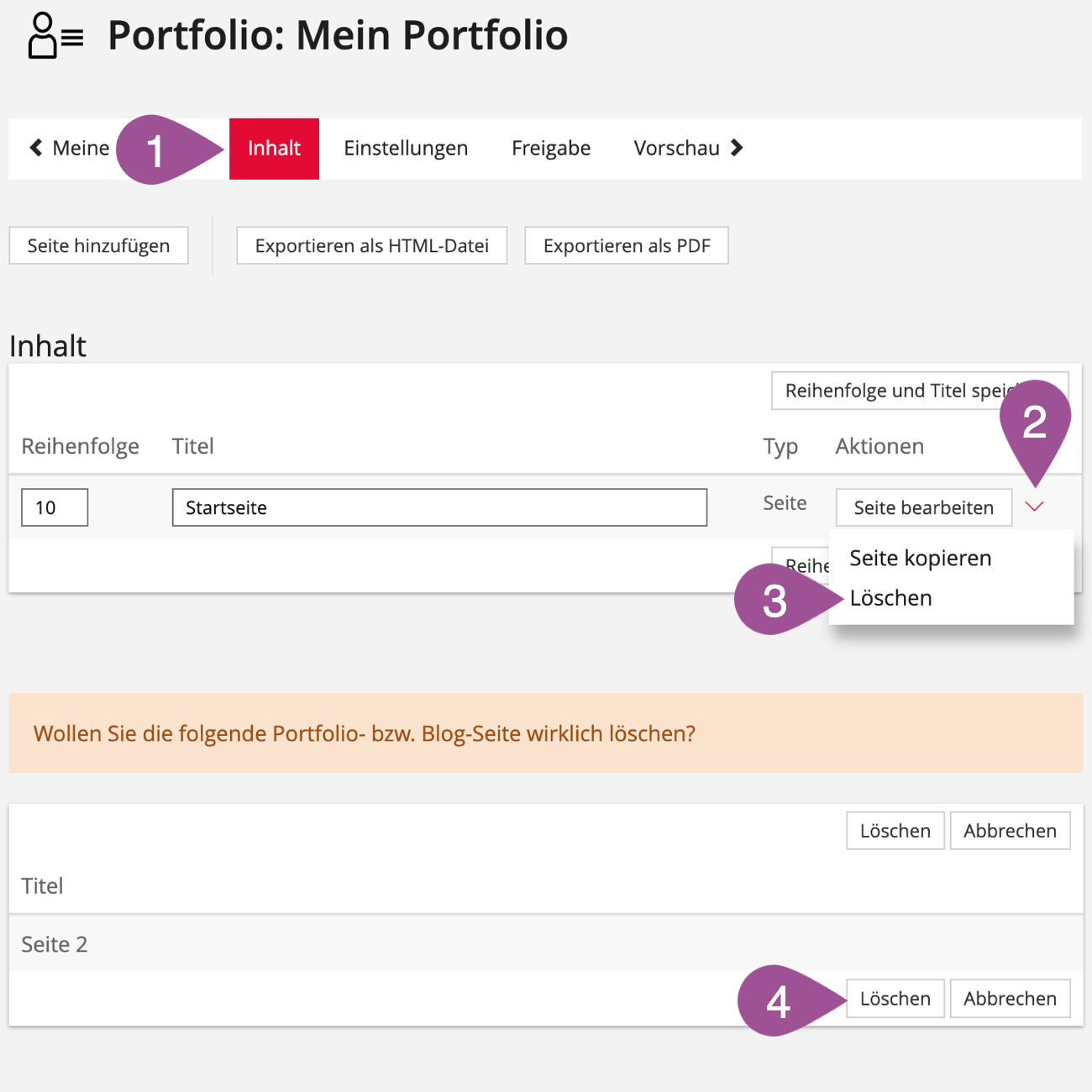Open the Vorschau tab
This screenshot has height=1092, width=1092.
click(688, 149)
